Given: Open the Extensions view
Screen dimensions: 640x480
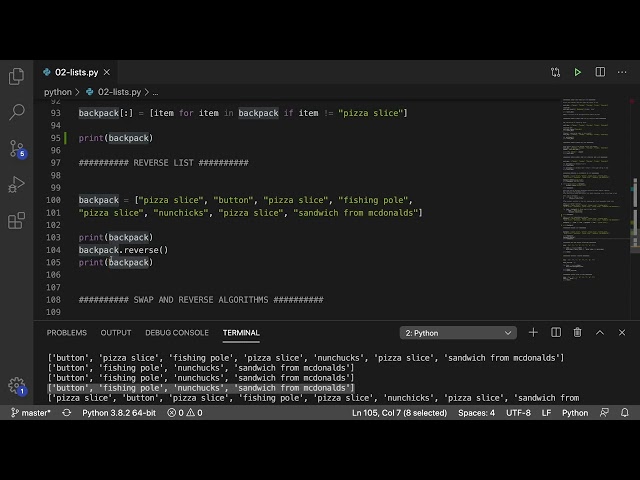Looking at the screenshot, I should [16, 220].
